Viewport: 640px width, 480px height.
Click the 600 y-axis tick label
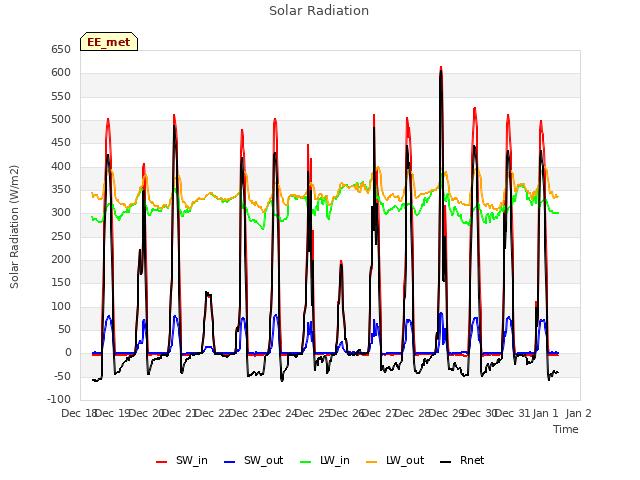61,73
